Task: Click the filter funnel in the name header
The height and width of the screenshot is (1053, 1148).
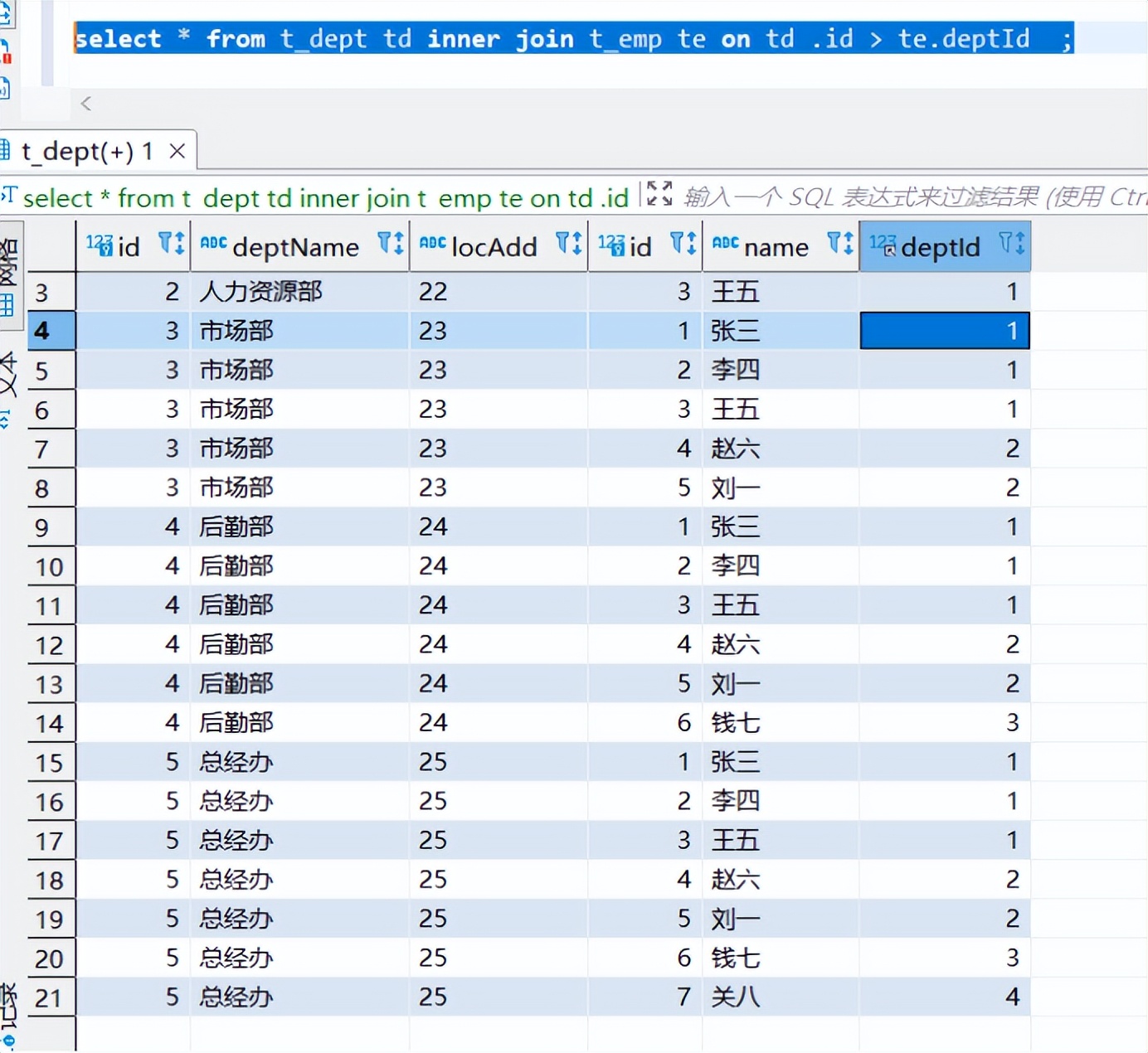Action: [x=834, y=242]
